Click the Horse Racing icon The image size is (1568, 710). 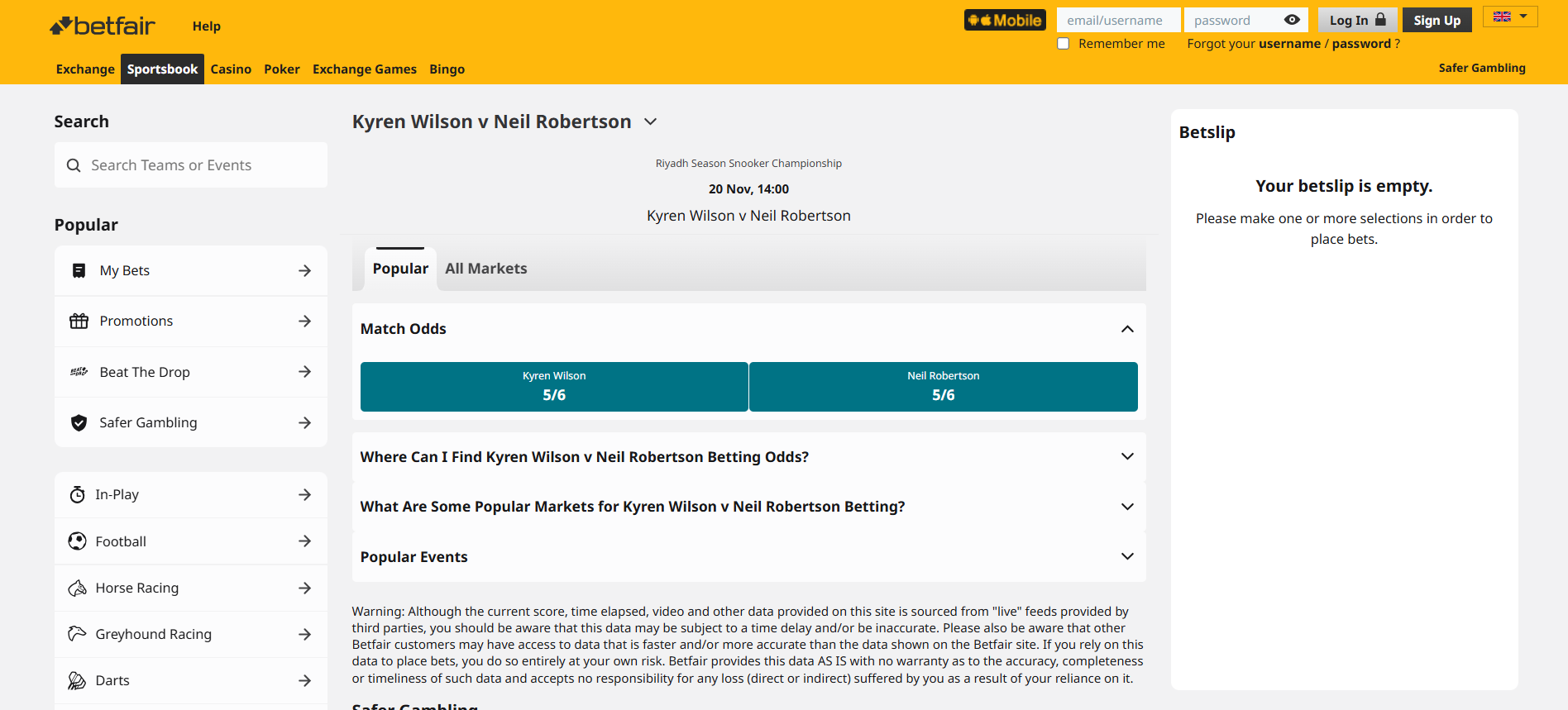(77, 588)
